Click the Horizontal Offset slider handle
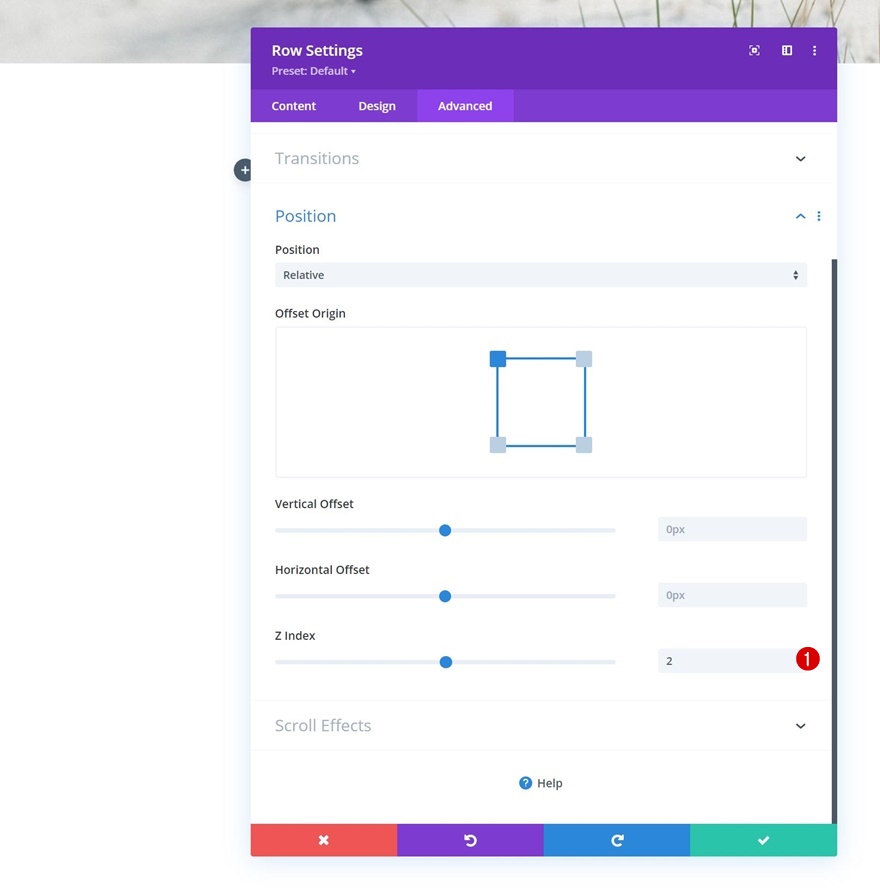Image resolution: width=880 pixels, height=890 pixels. (x=445, y=596)
